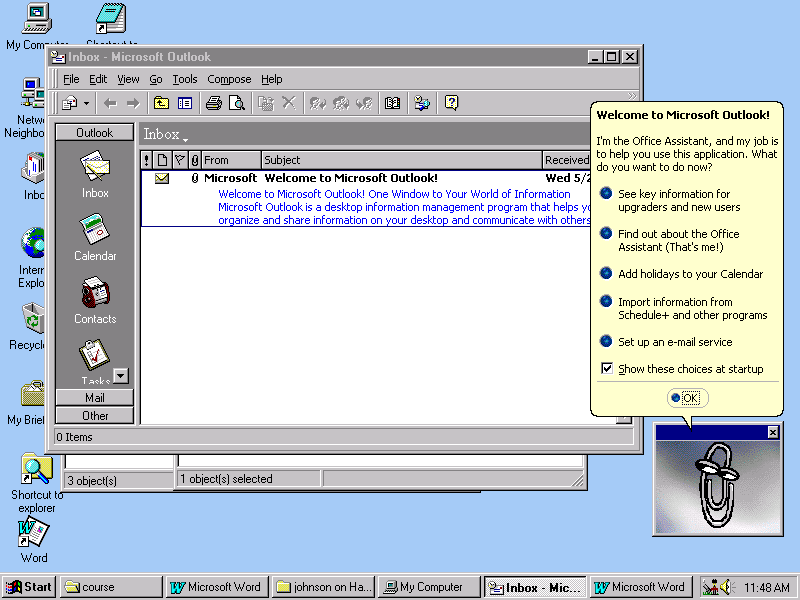Select the My Computer desktop icon
This screenshot has height=600, width=800.
tap(37, 26)
